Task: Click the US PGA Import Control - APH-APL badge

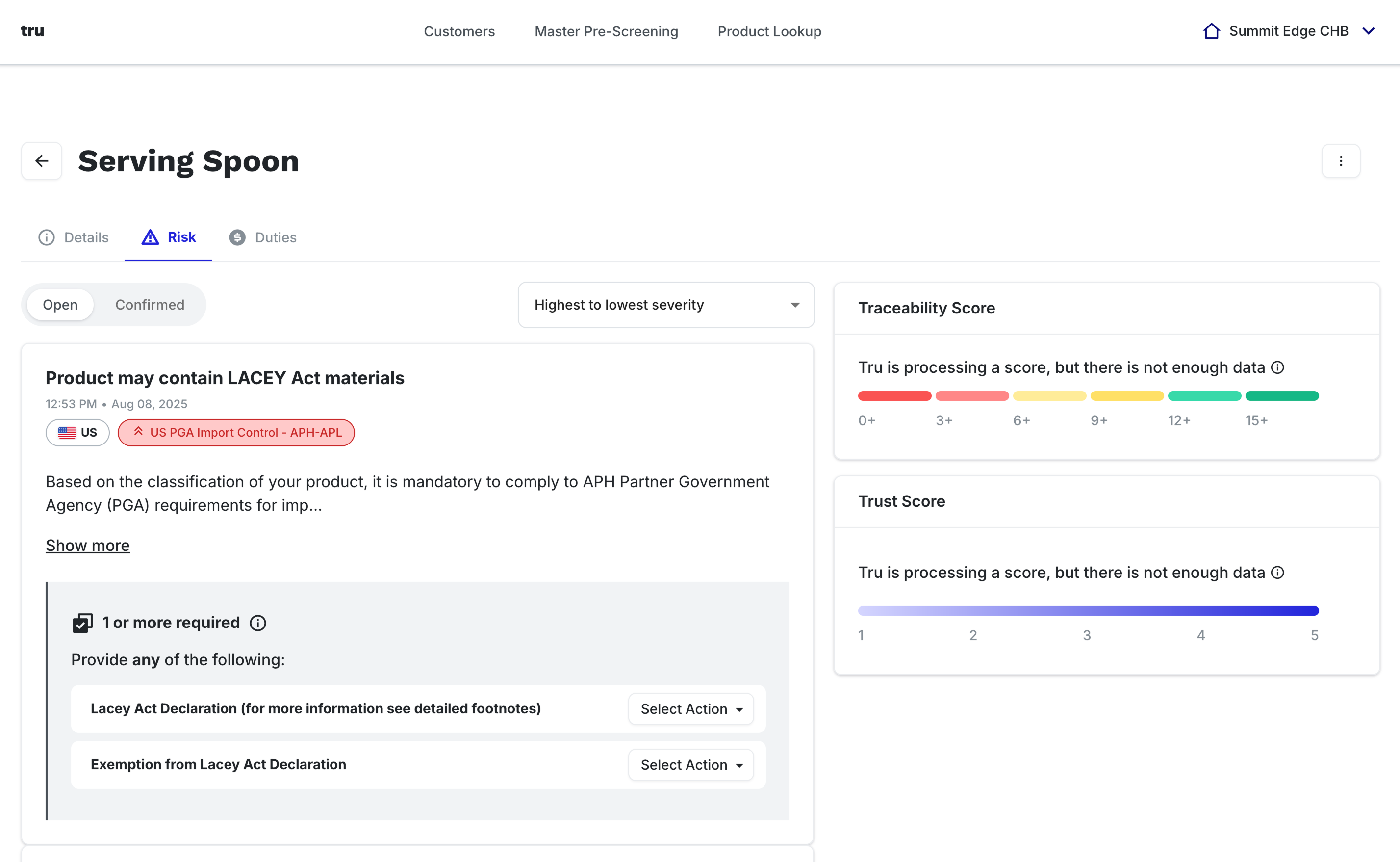Action: point(236,432)
